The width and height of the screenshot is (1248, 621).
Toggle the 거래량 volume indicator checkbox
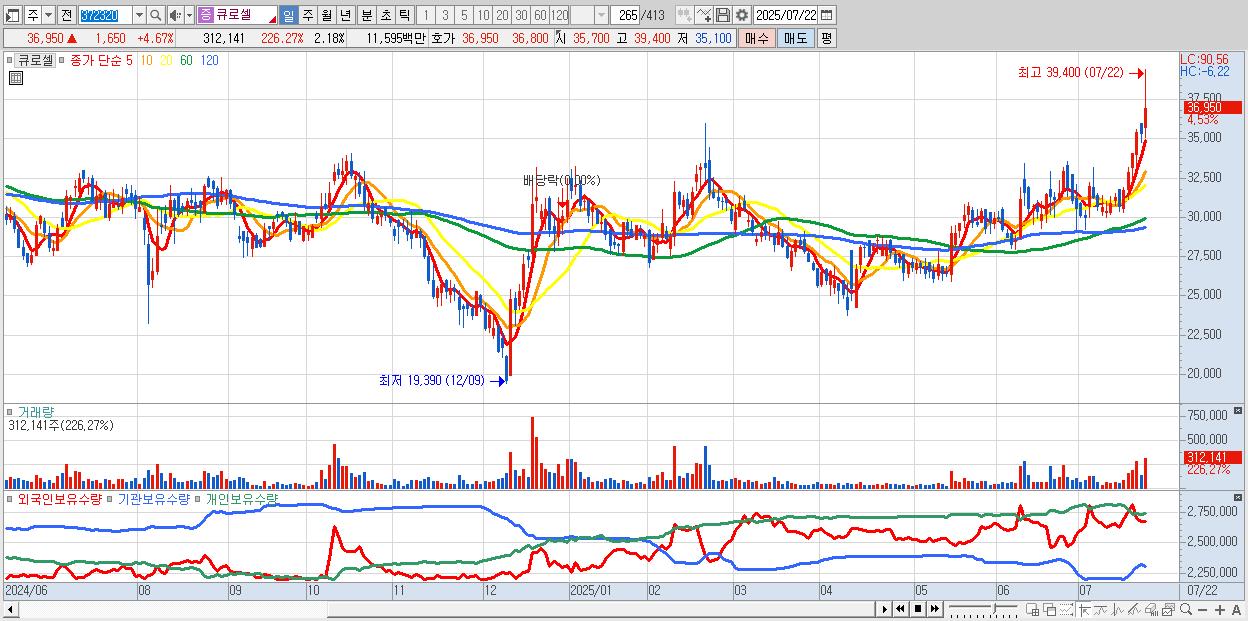[x=9, y=412]
